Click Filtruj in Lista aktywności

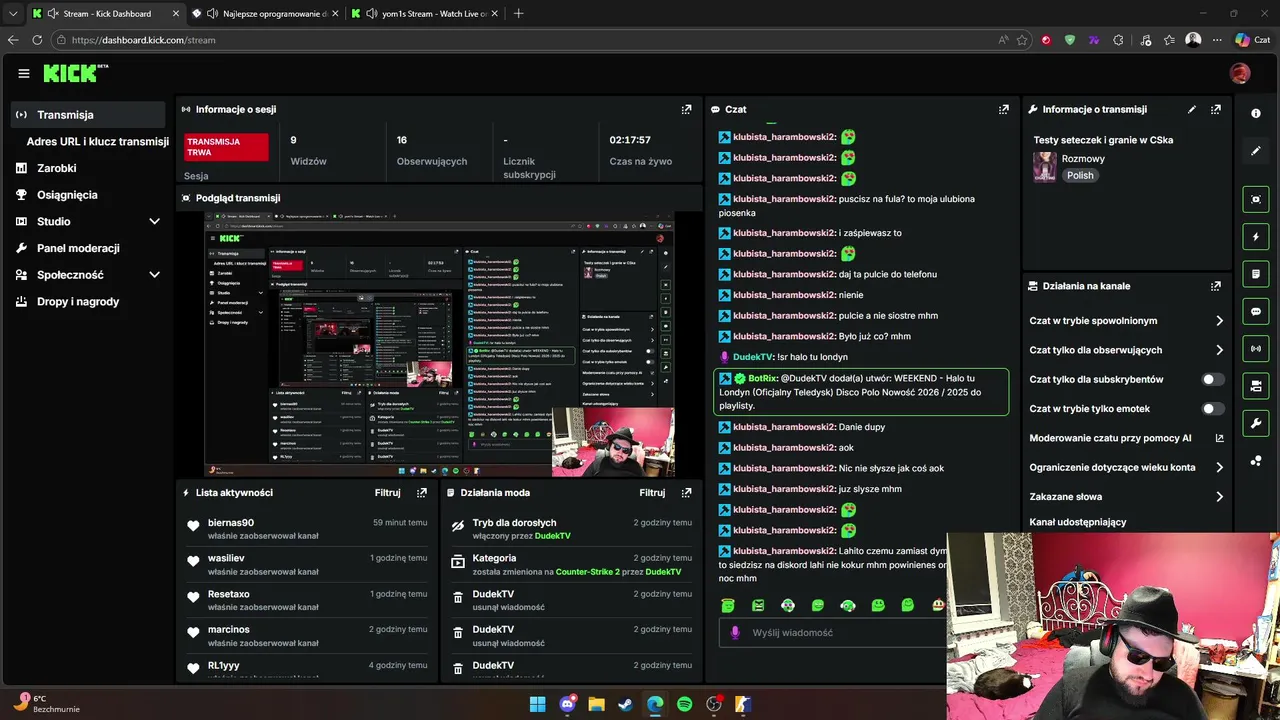pos(388,493)
